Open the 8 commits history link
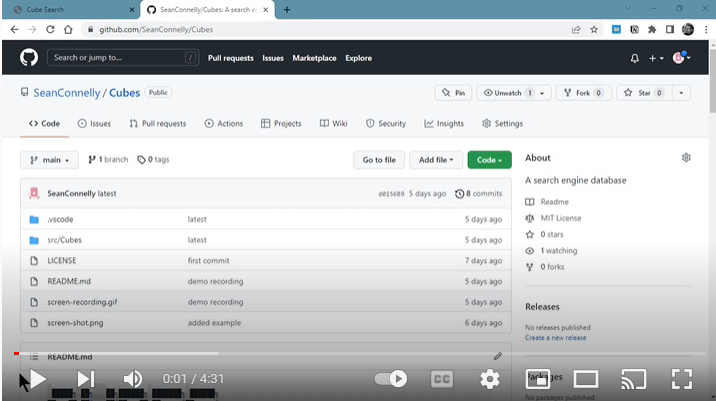 (x=479, y=194)
